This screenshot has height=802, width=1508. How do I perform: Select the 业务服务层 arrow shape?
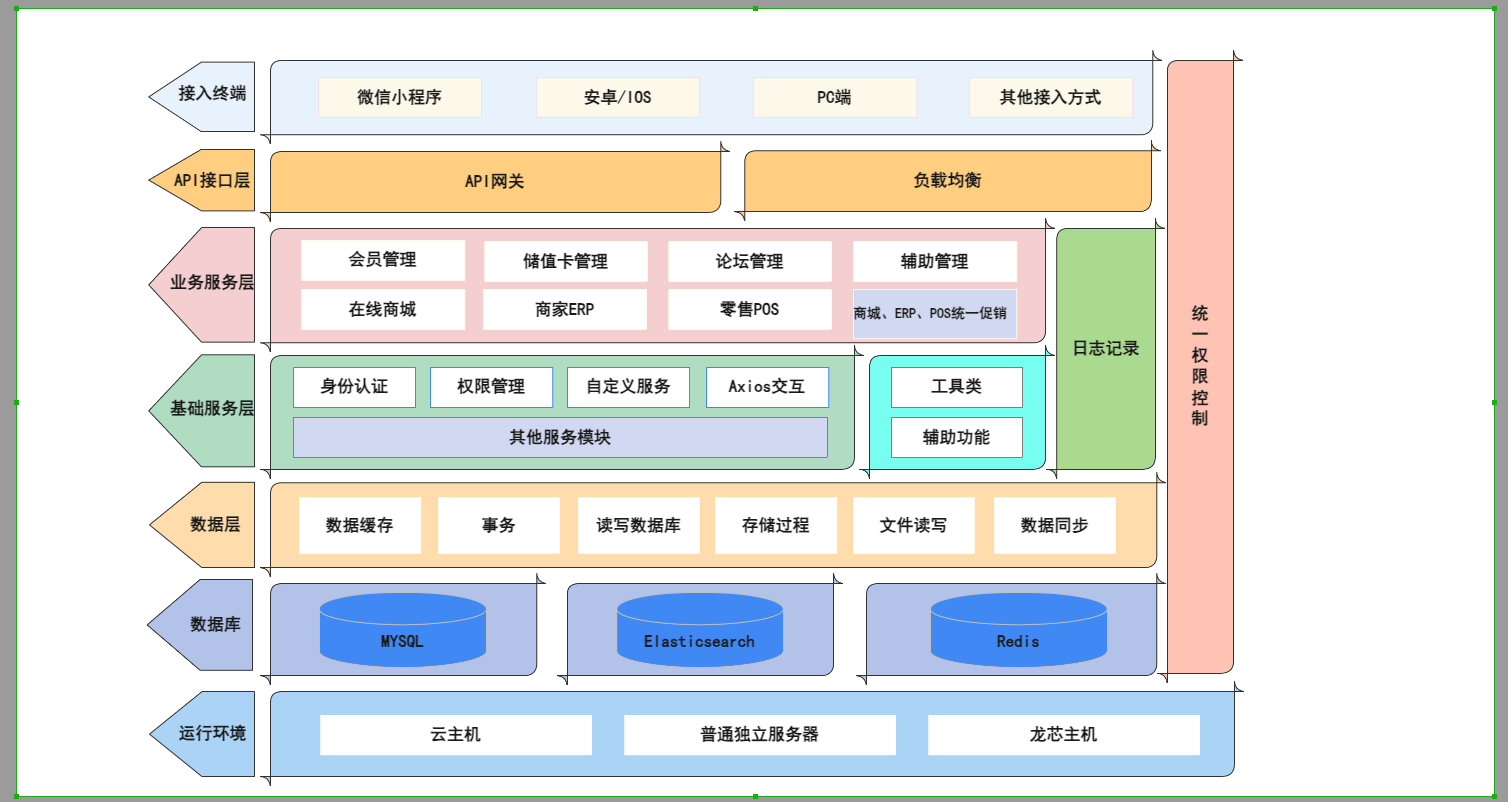pos(202,284)
